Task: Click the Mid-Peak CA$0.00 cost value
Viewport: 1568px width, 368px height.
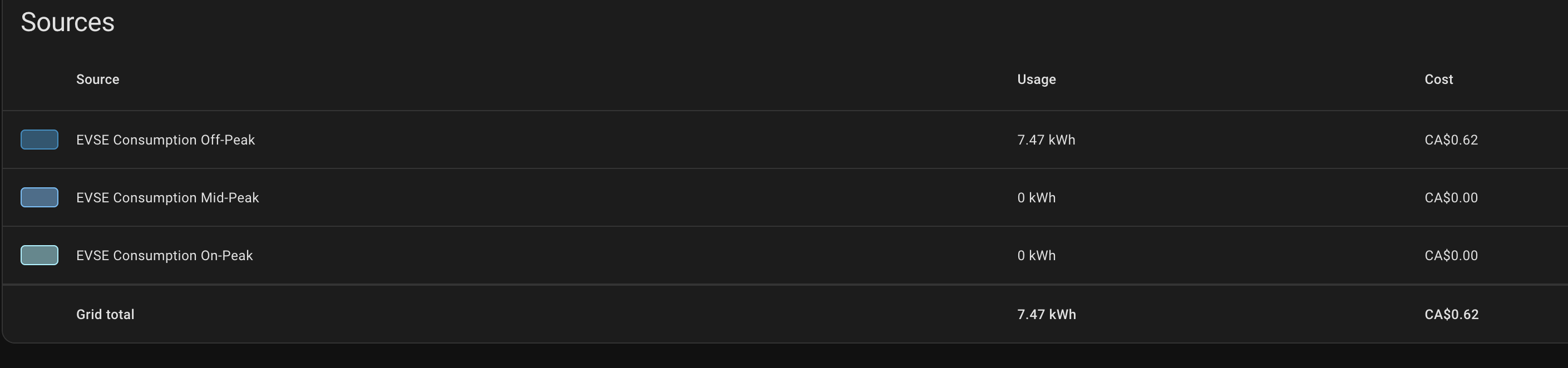Action: click(x=1451, y=198)
